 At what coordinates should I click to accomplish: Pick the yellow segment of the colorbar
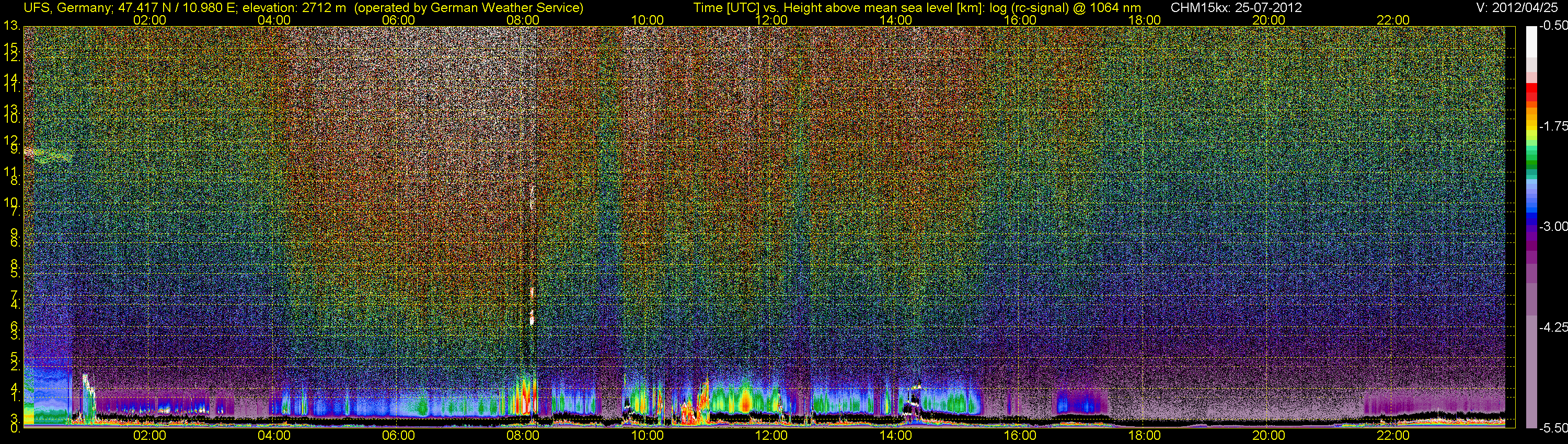point(1531,129)
